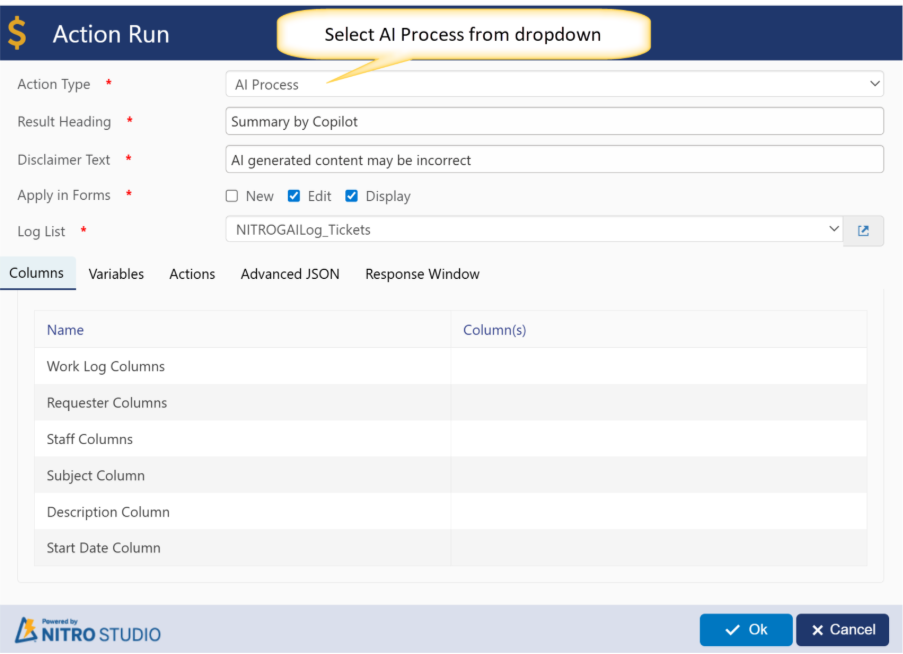903x654 pixels.
Task: Enable the New form checkbox
Action: point(232,196)
